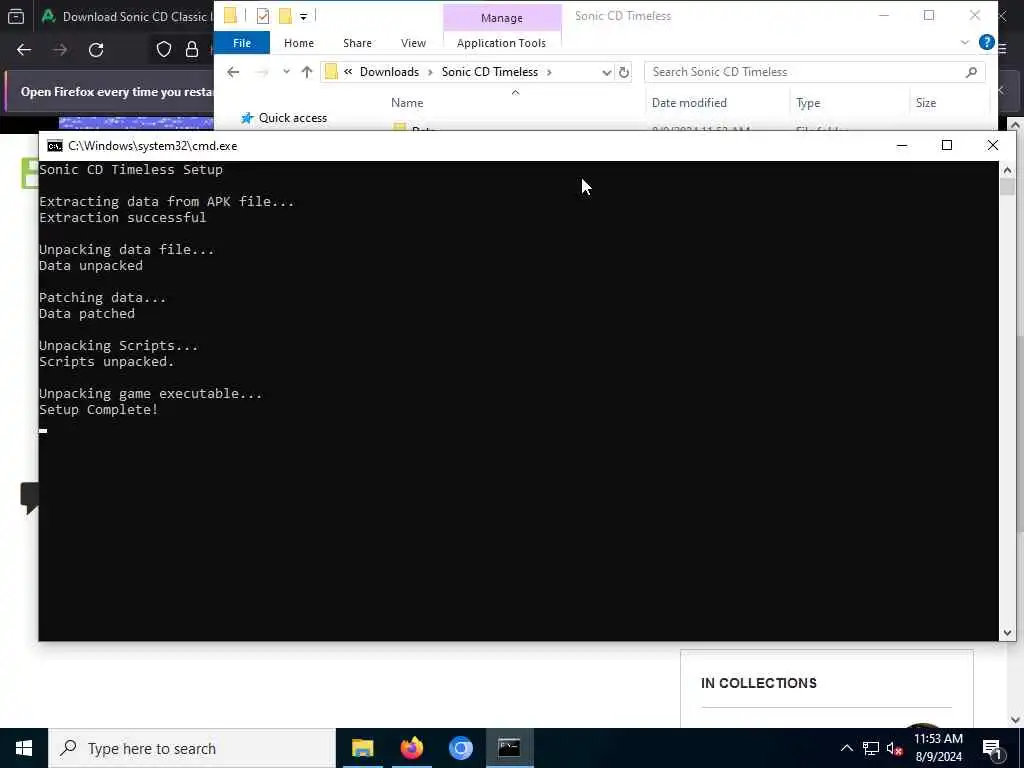Screen dimensions: 1024x768
Task: Click the Firefox tracking protection shield icon
Action: tap(164, 50)
